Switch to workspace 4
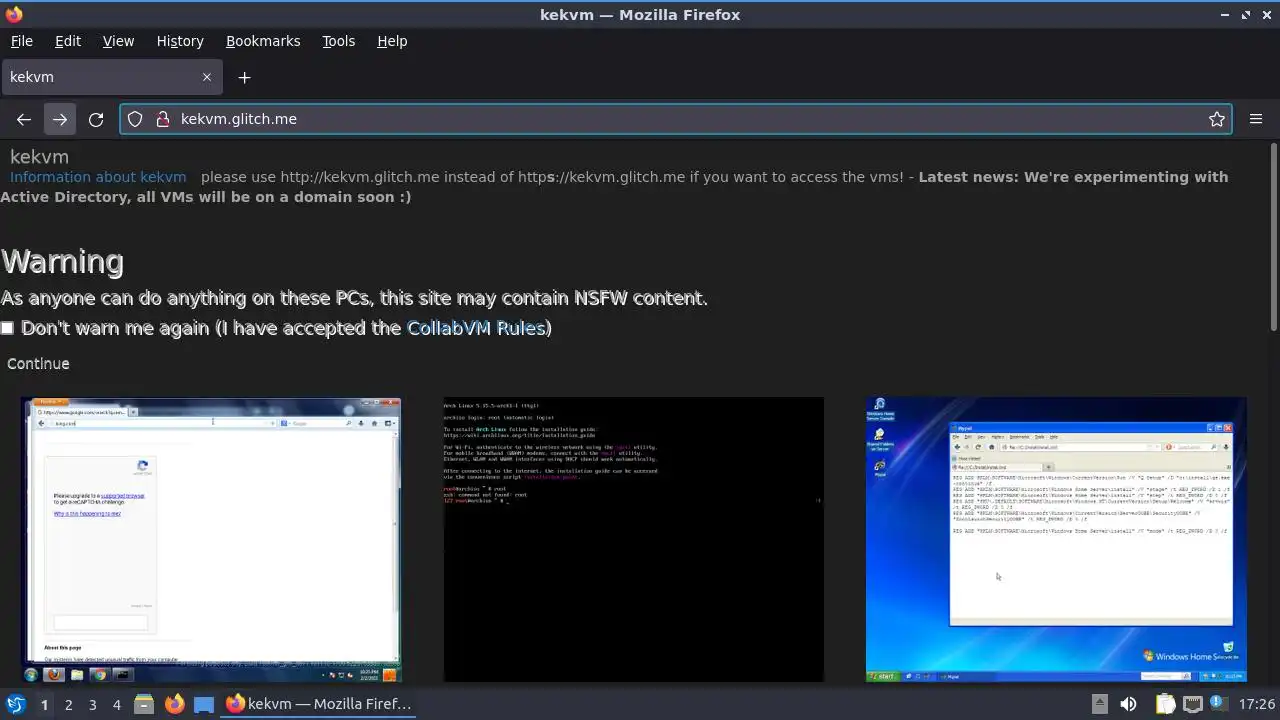 (x=116, y=704)
